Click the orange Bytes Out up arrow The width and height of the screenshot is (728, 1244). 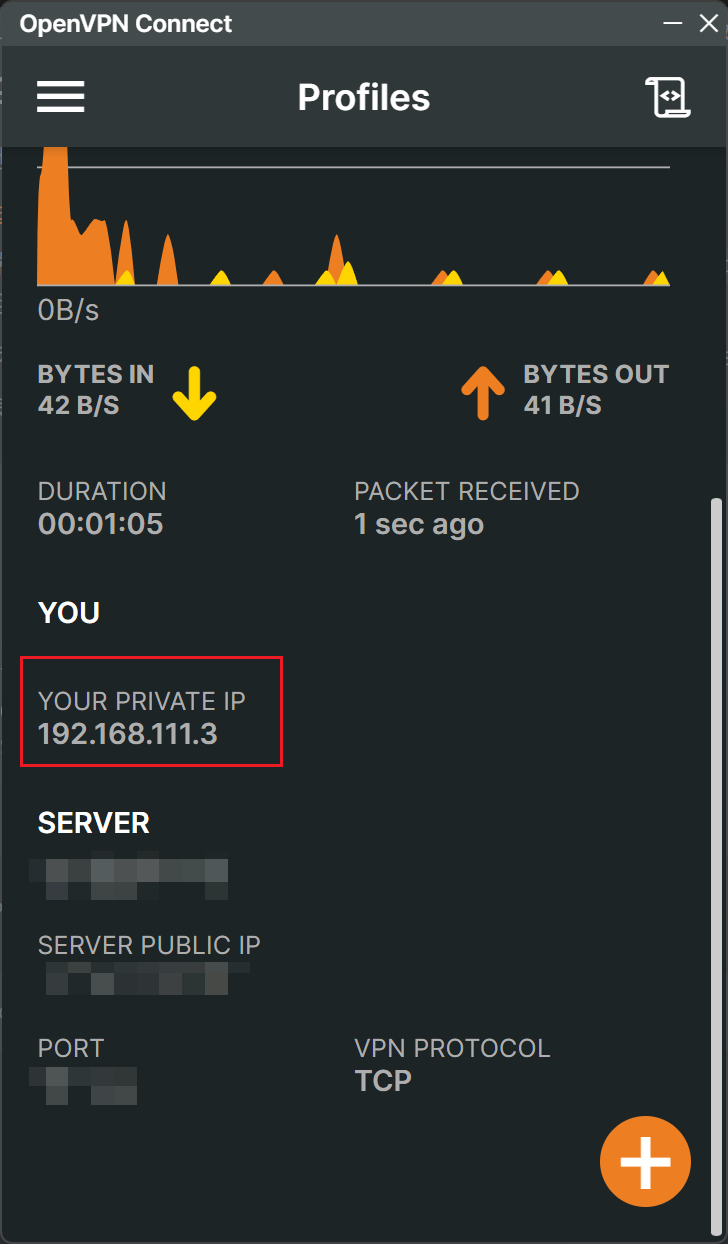pyautogui.click(x=482, y=391)
